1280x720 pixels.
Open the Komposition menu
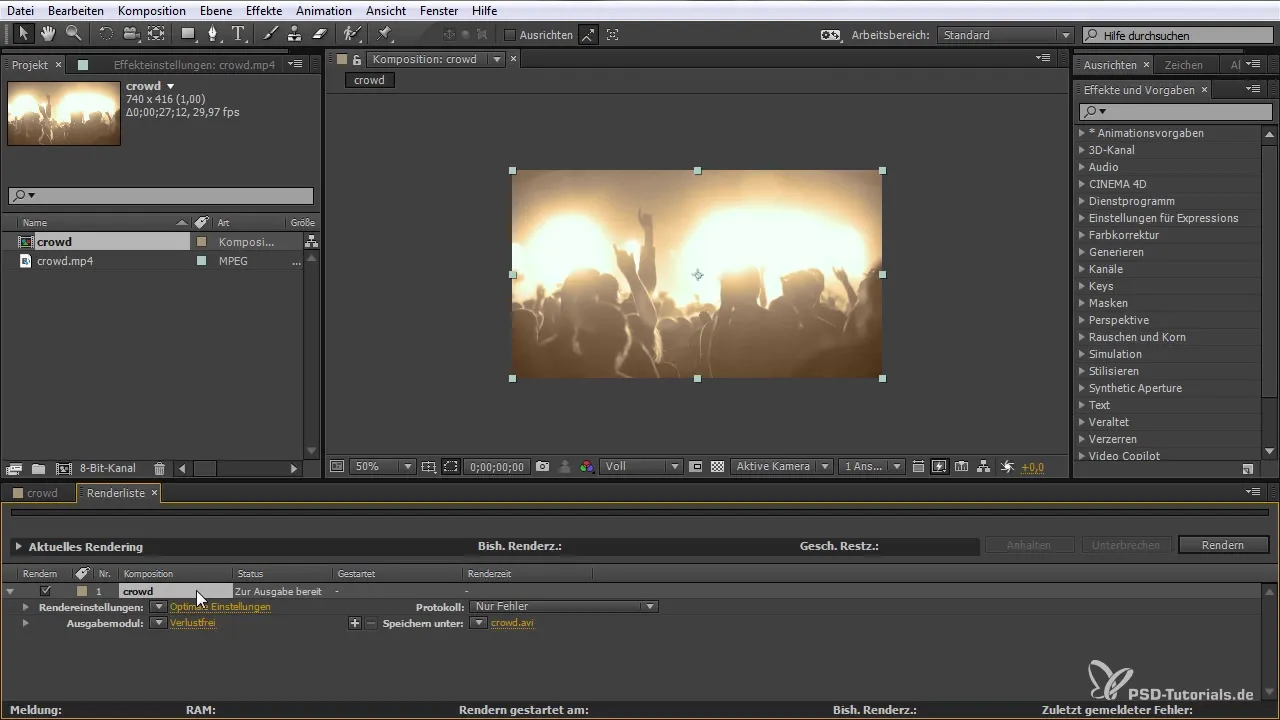coord(151,11)
